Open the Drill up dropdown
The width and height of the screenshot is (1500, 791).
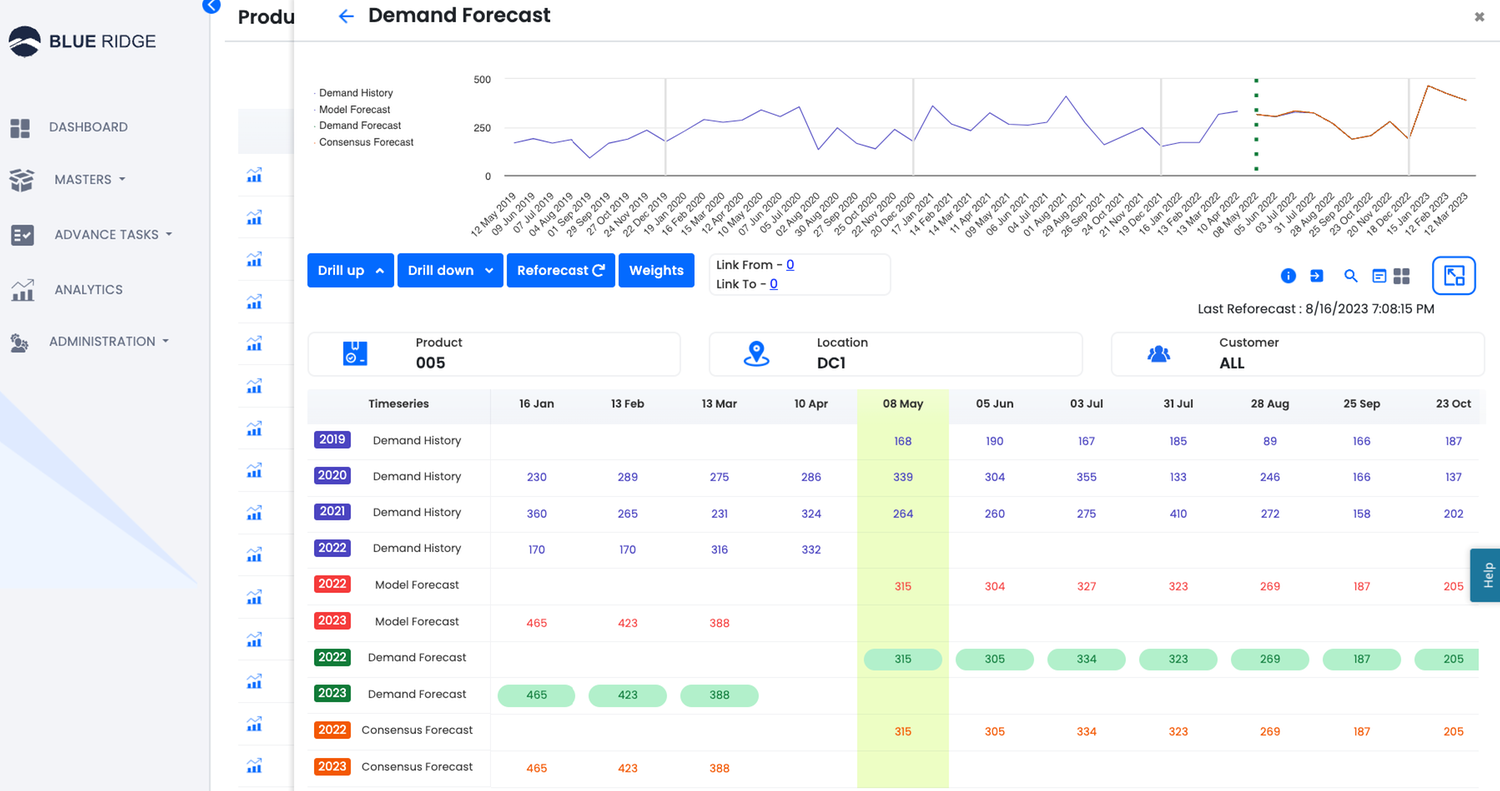tap(350, 270)
